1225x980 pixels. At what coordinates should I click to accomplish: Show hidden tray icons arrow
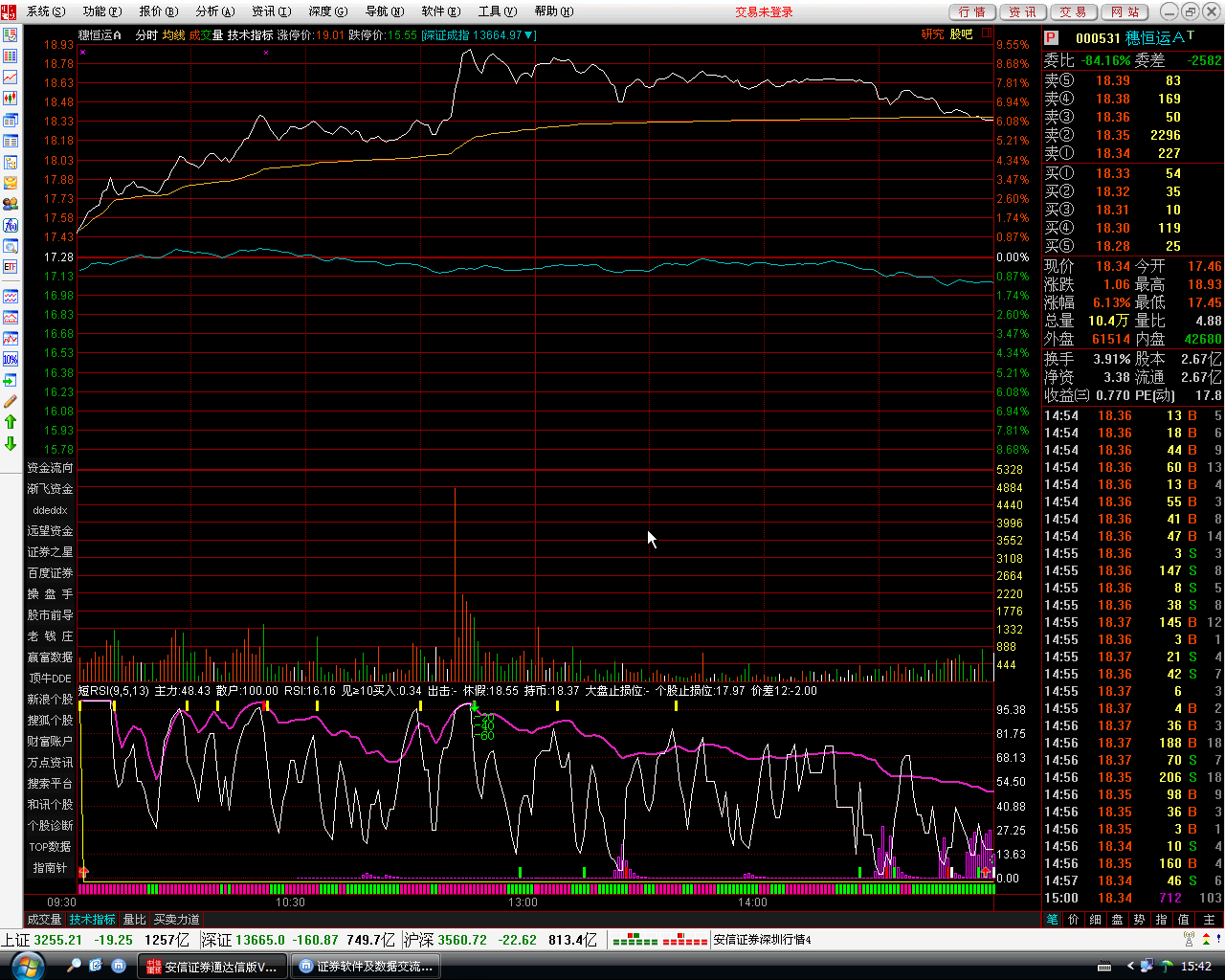(x=1130, y=966)
